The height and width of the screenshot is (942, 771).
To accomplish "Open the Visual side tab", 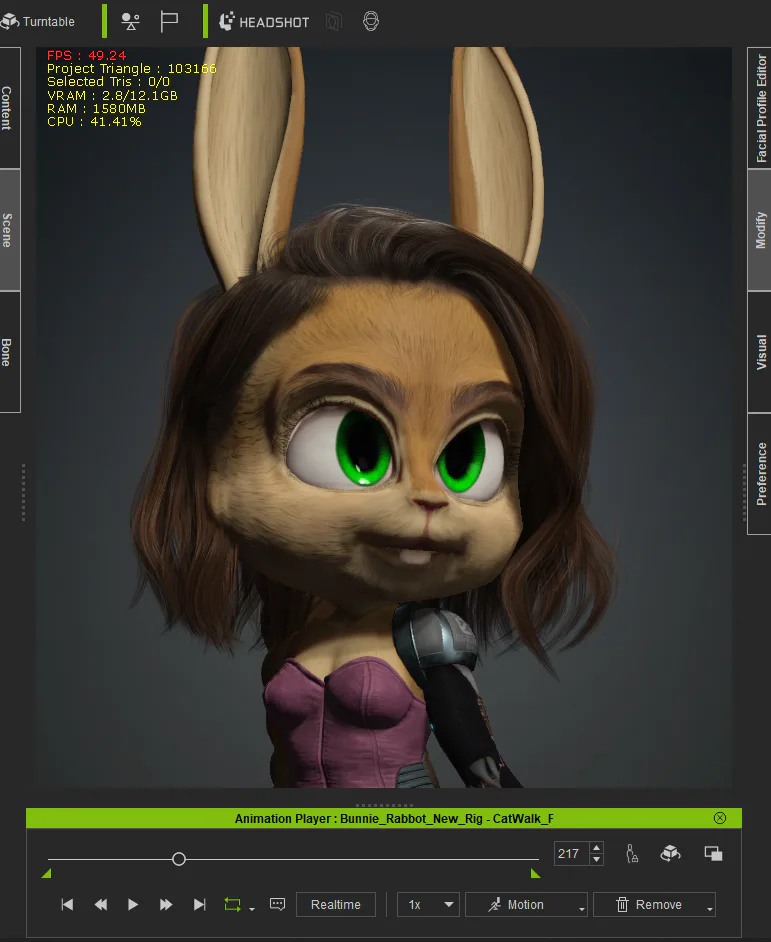I will tap(760, 352).
